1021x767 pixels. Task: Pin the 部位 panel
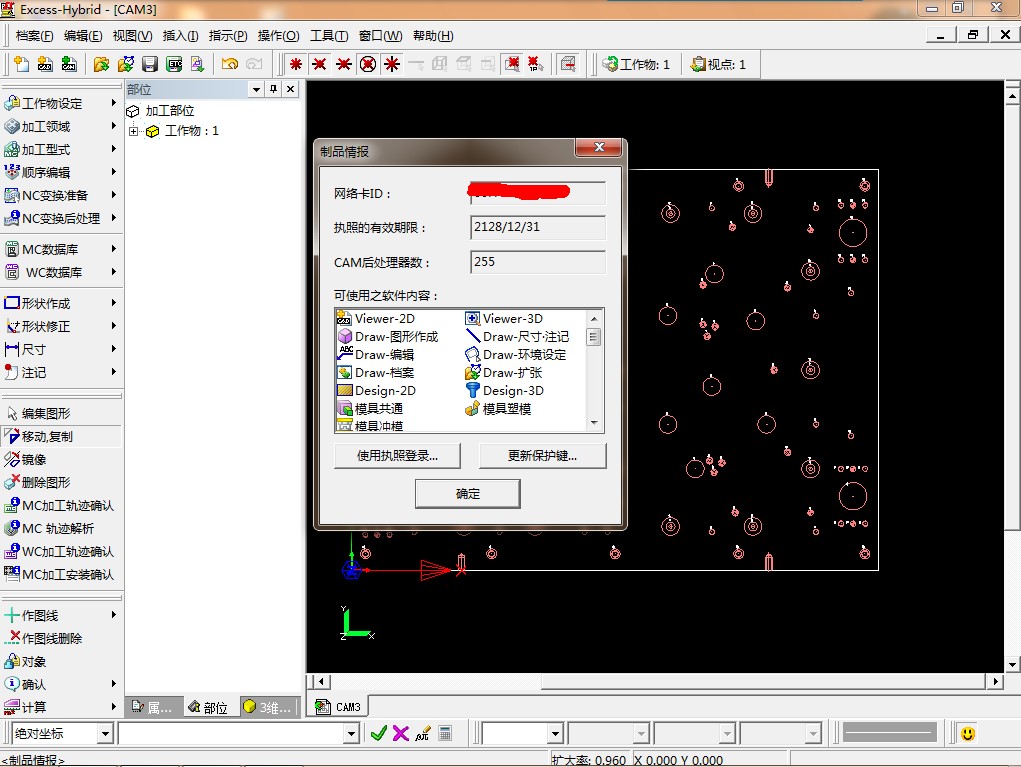[x=273, y=89]
